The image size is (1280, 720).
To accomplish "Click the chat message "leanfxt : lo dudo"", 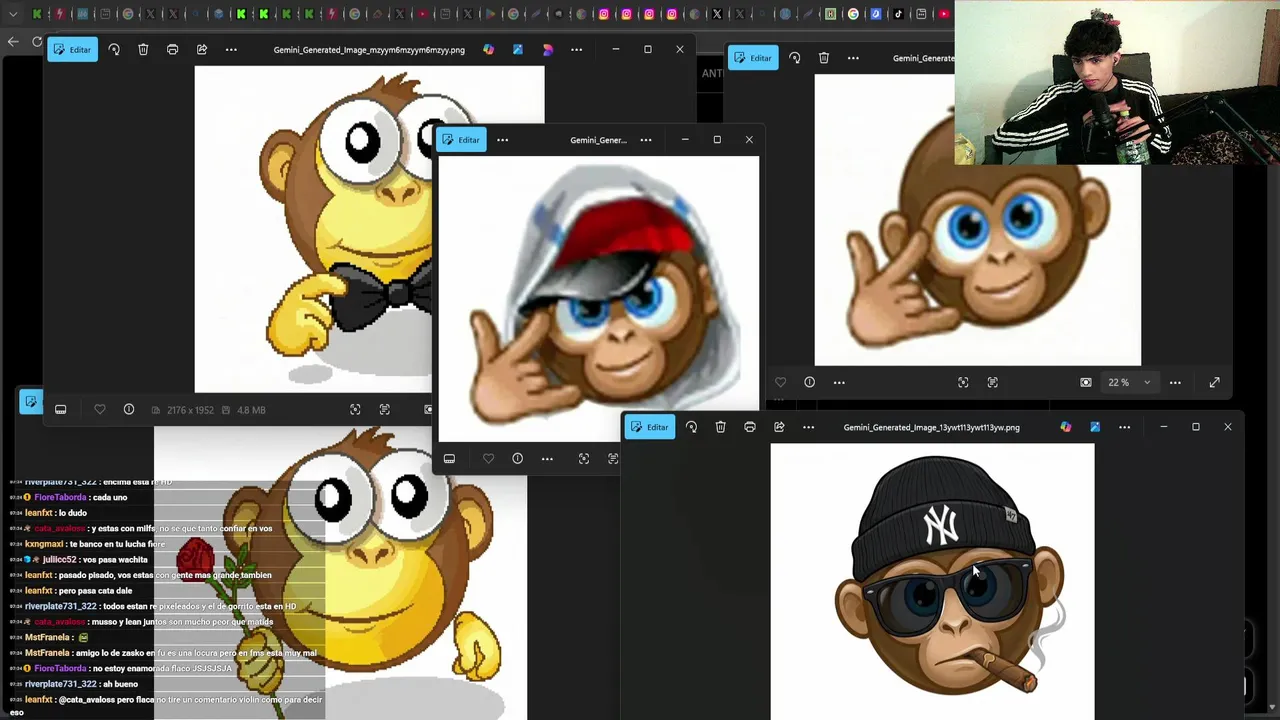I will (x=56, y=513).
